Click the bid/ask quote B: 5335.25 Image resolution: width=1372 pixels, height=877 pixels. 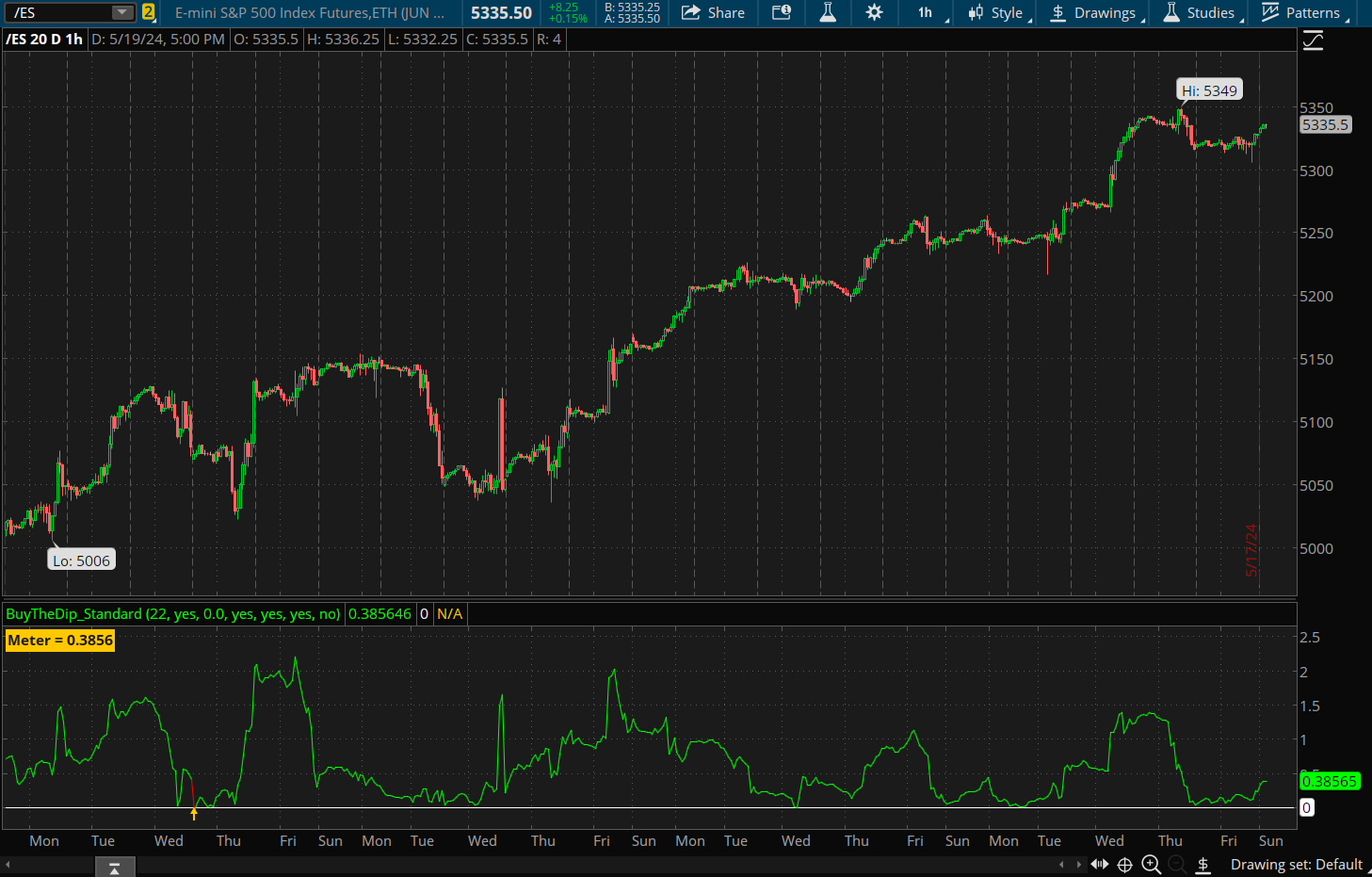(632, 8)
